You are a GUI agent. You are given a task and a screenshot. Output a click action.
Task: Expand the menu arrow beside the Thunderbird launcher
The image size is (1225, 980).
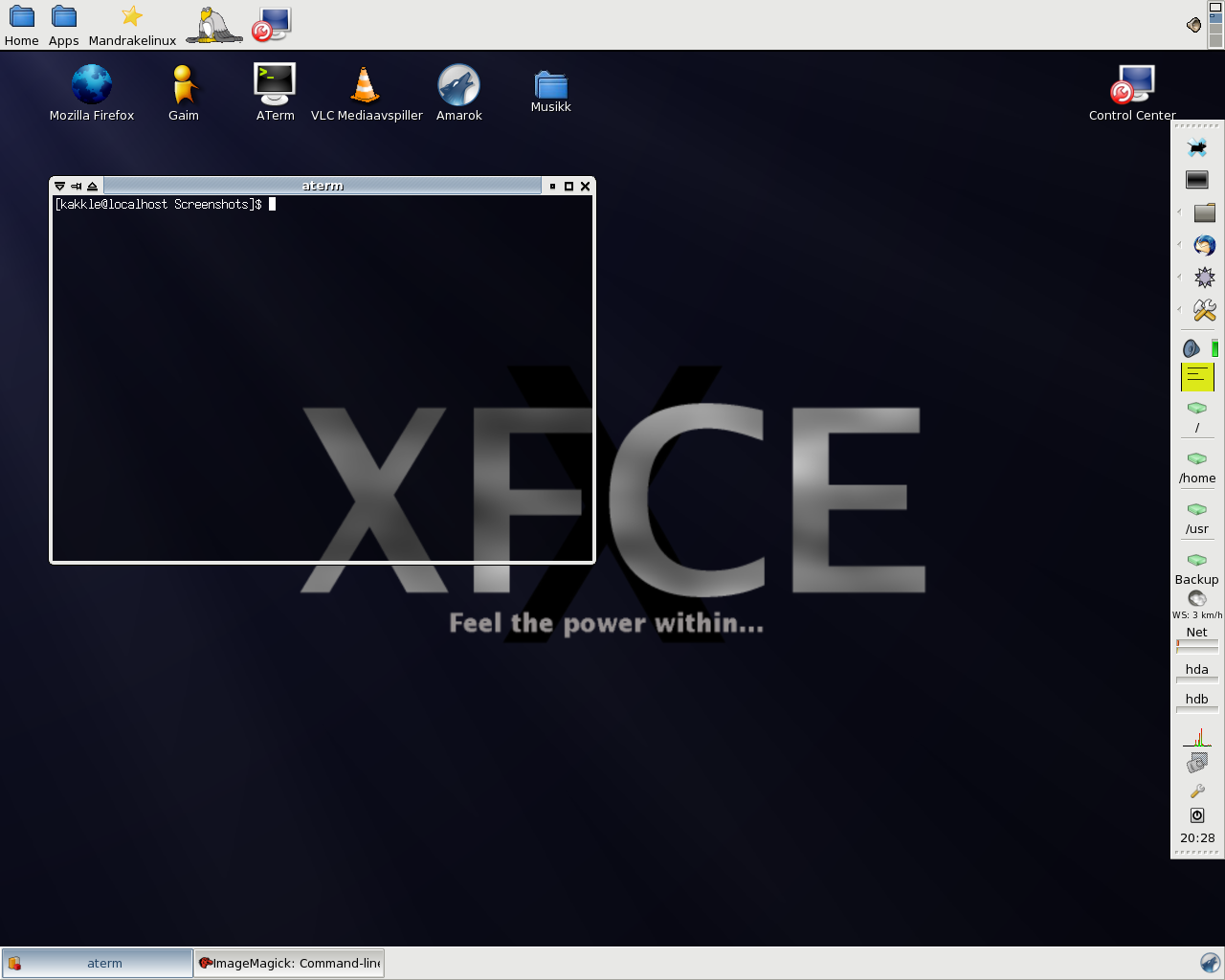1179,244
